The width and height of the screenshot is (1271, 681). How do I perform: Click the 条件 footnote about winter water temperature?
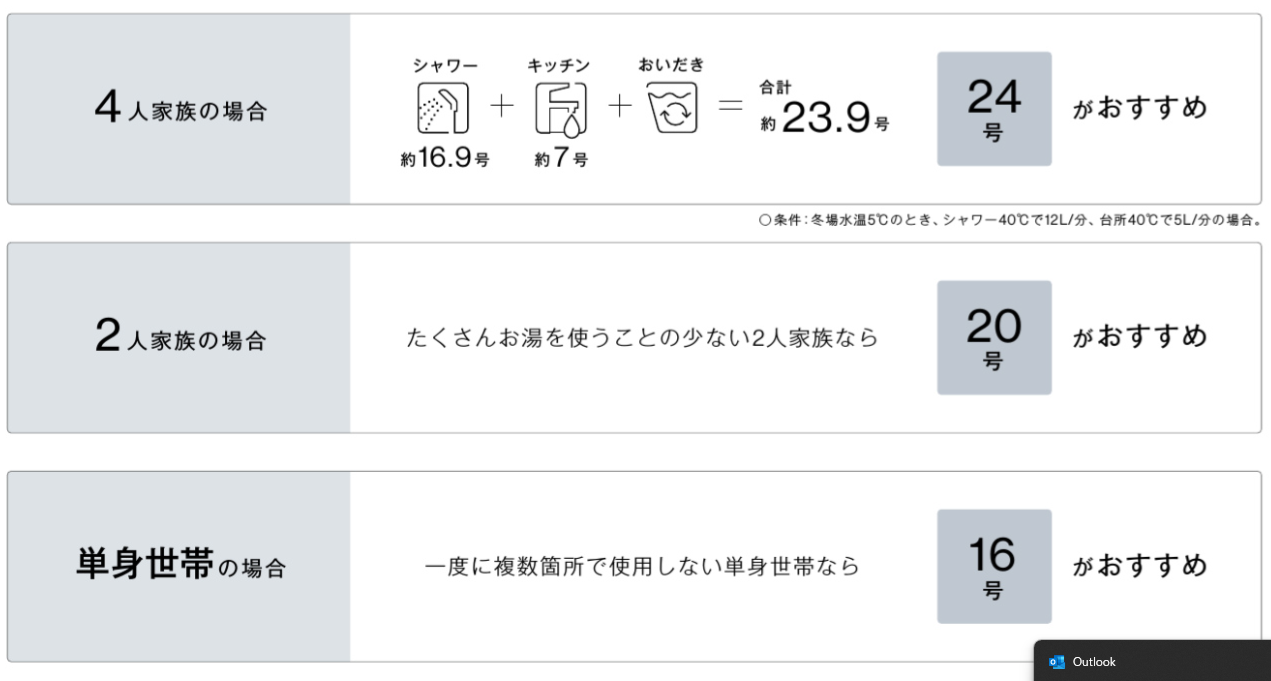click(1010, 220)
